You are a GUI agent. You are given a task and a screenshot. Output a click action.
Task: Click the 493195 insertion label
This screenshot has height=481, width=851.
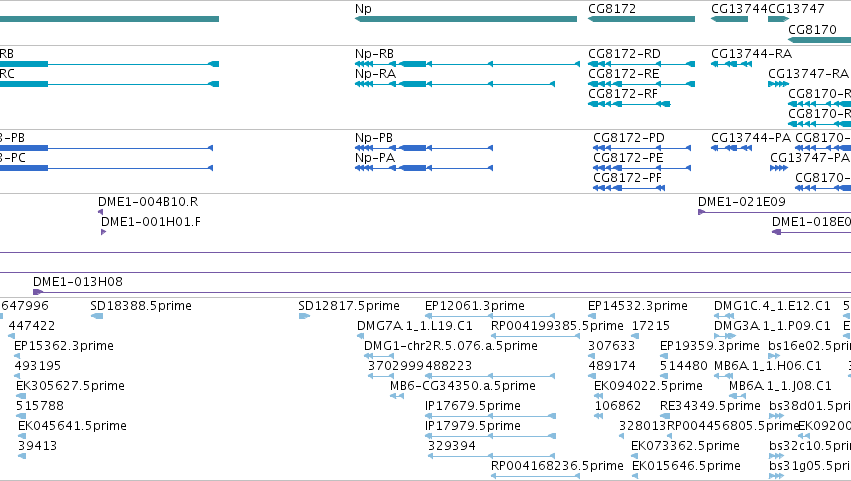37,366
